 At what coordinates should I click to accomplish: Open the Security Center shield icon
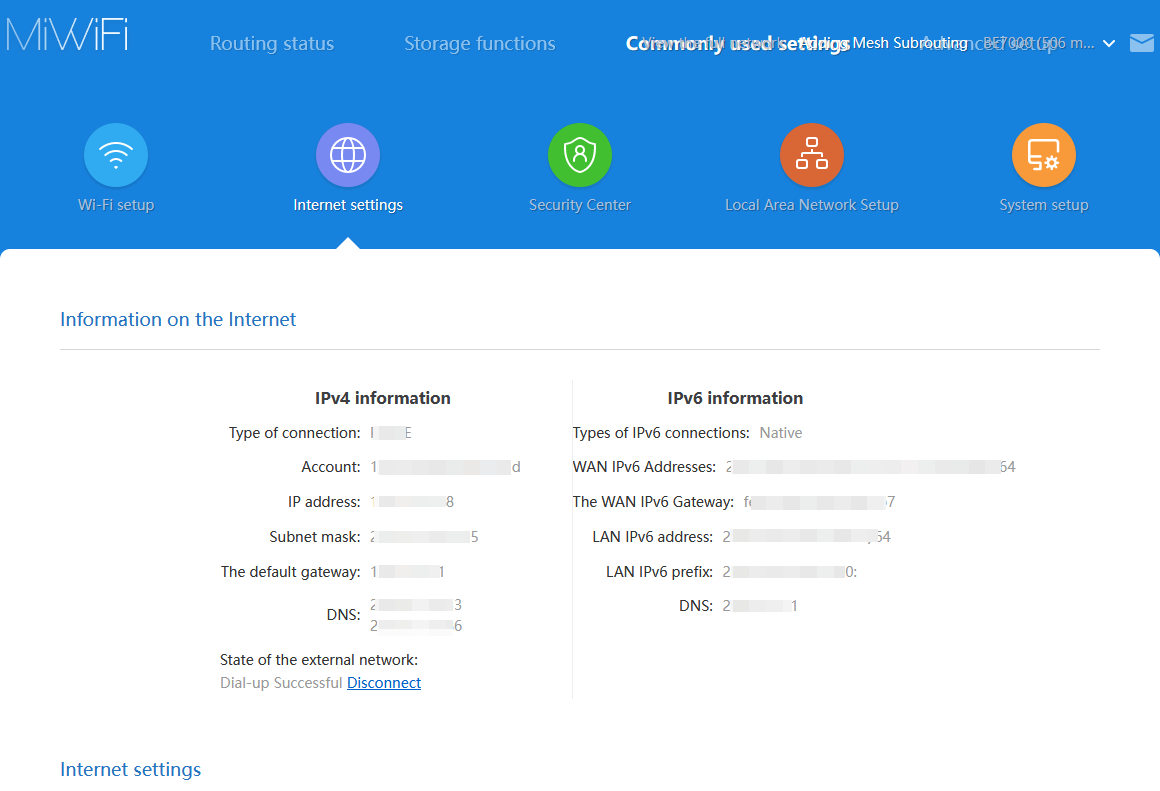point(579,155)
